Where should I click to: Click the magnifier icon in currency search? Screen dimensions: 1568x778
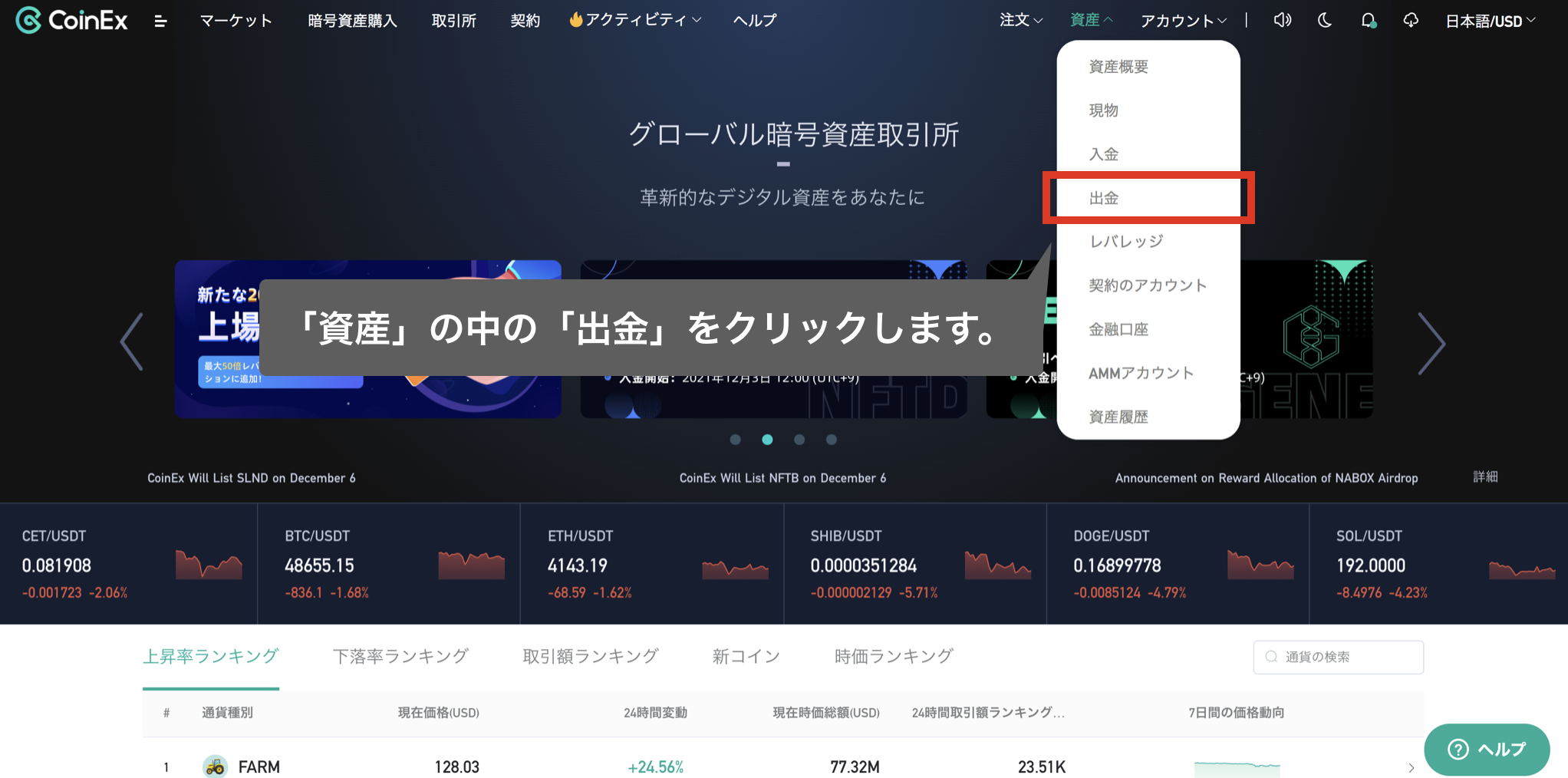point(1271,657)
